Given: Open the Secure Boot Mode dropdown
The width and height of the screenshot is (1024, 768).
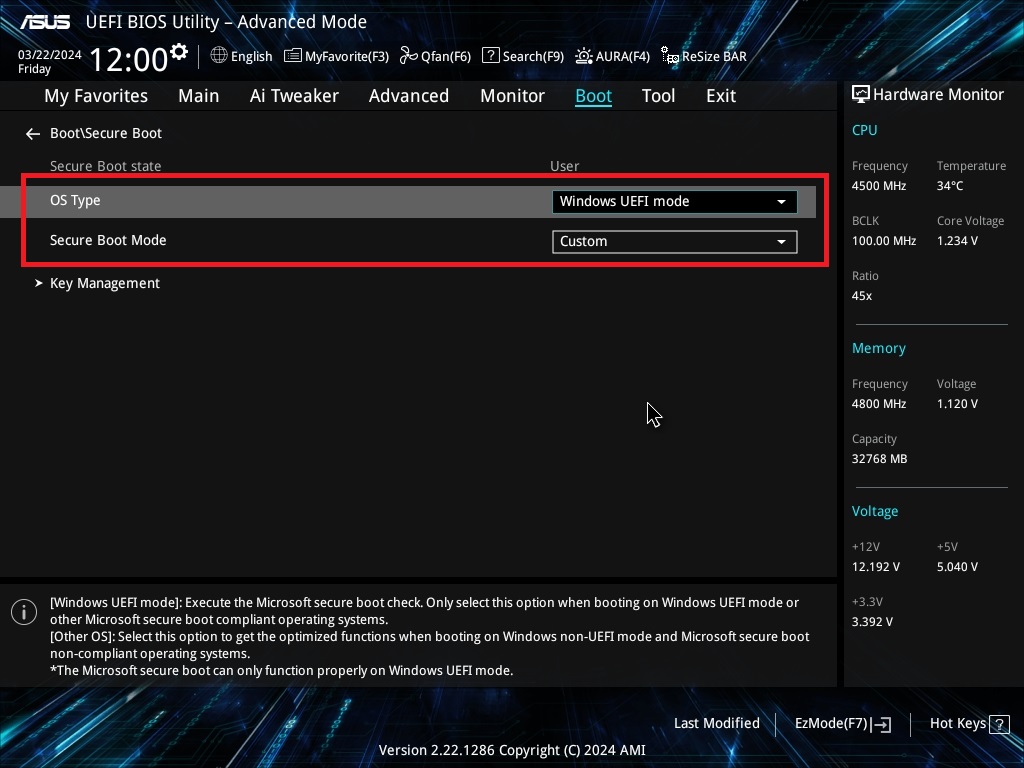Looking at the screenshot, I should click(x=674, y=242).
